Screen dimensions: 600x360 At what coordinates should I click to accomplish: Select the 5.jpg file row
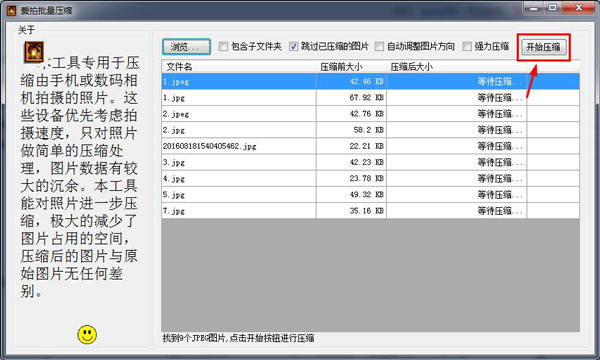pyautogui.click(x=370, y=195)
